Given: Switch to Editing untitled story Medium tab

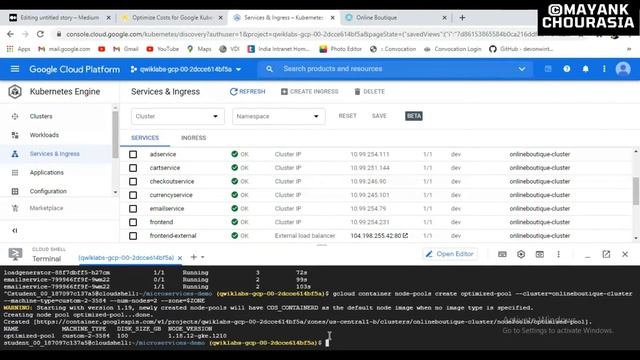Looking at the screenshot, I should click(60, 18).
